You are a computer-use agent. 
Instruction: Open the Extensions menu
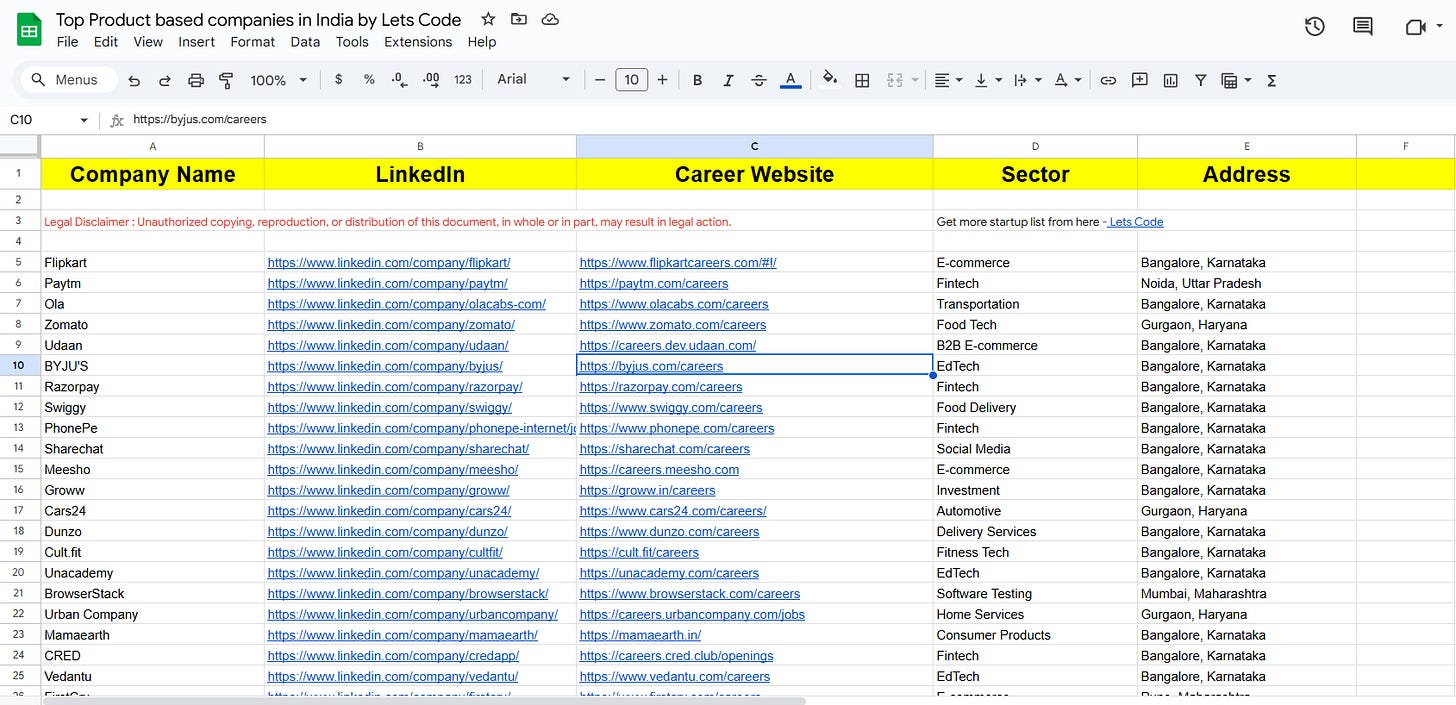[x=418, y=42]
